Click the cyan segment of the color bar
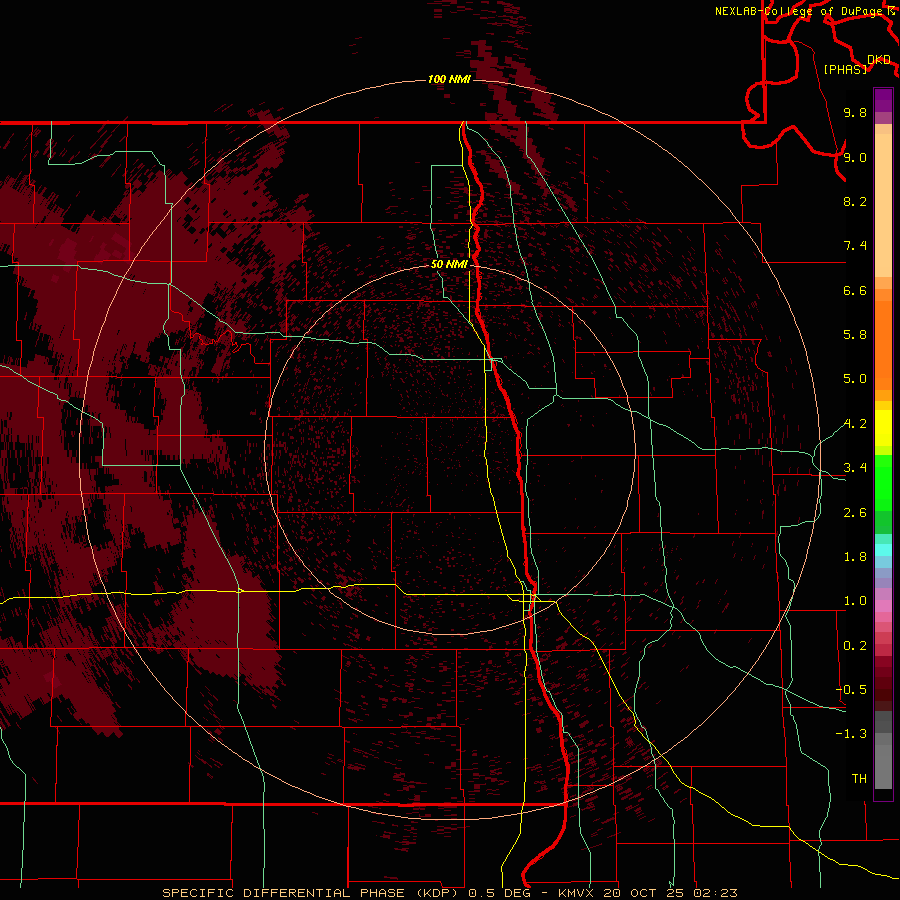 pos(883,549)
